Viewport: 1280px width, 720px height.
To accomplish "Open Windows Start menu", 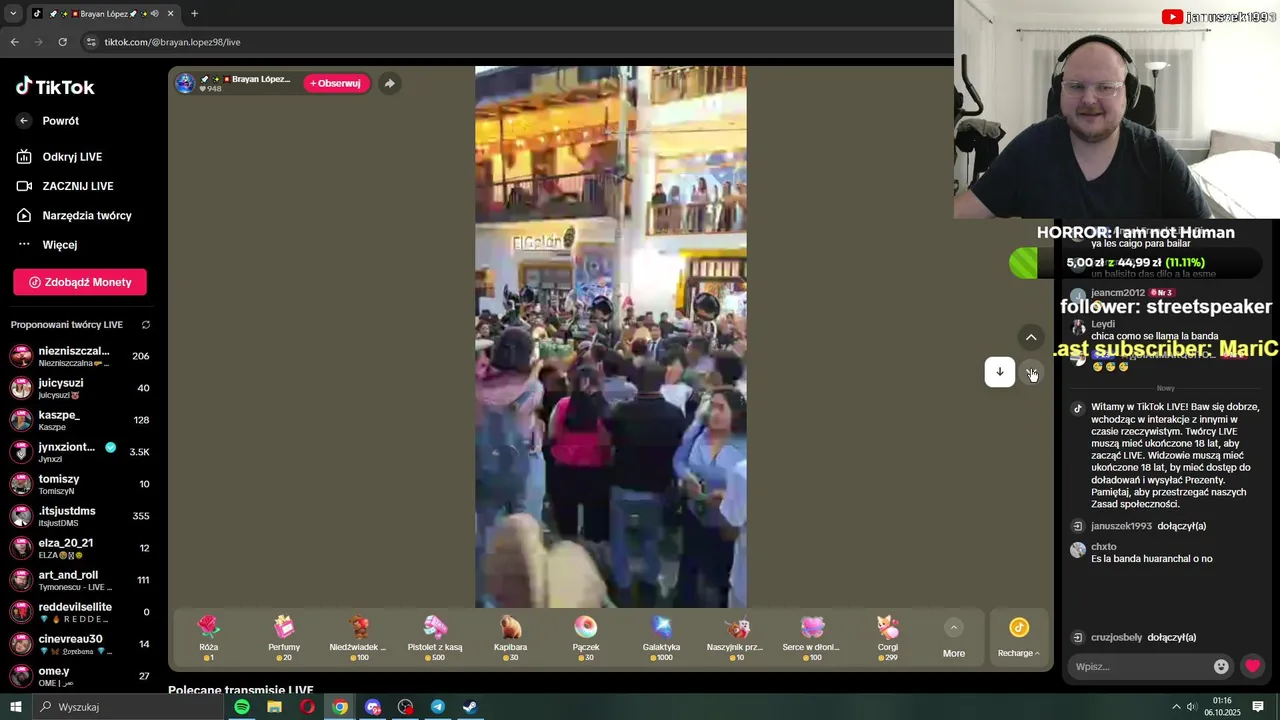I will coord(15,707).
